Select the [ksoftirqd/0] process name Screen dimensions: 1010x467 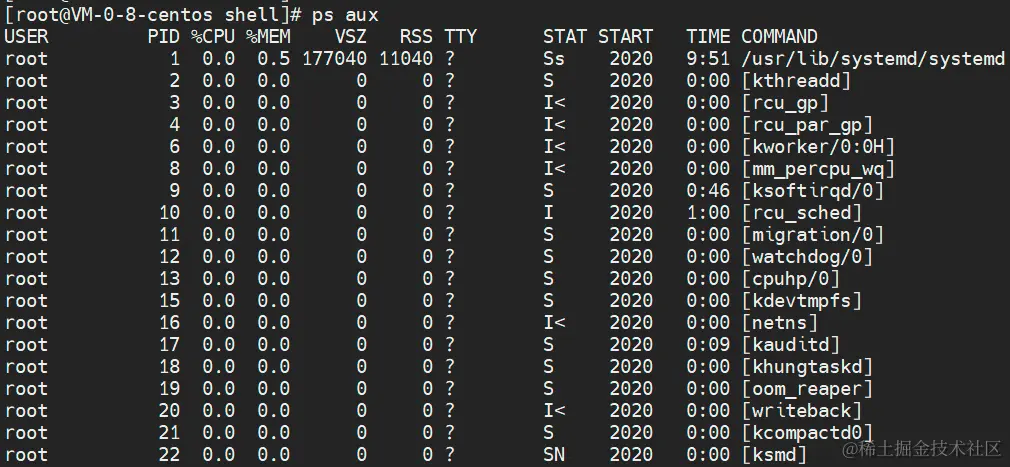tap(813, 191)
